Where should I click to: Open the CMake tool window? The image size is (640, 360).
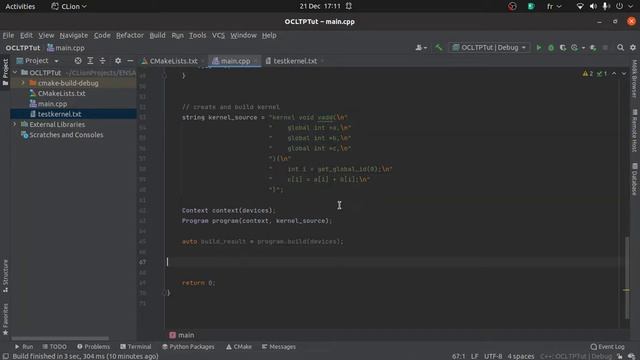(239, 347)
